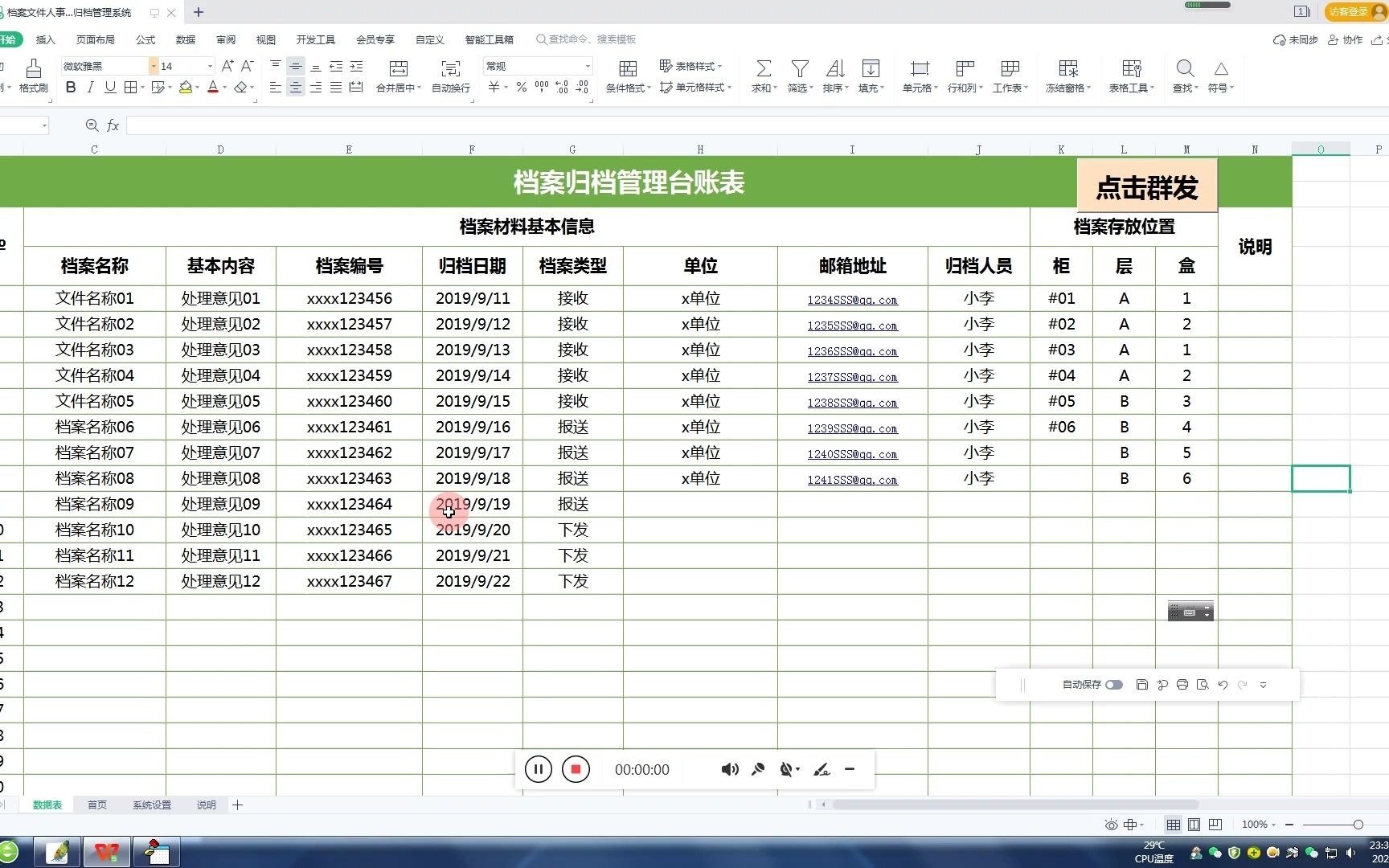Viewport: 1389px width, 868px height.
Task: Toggle middle vertical alignment
Action: [x=296, y=66]
